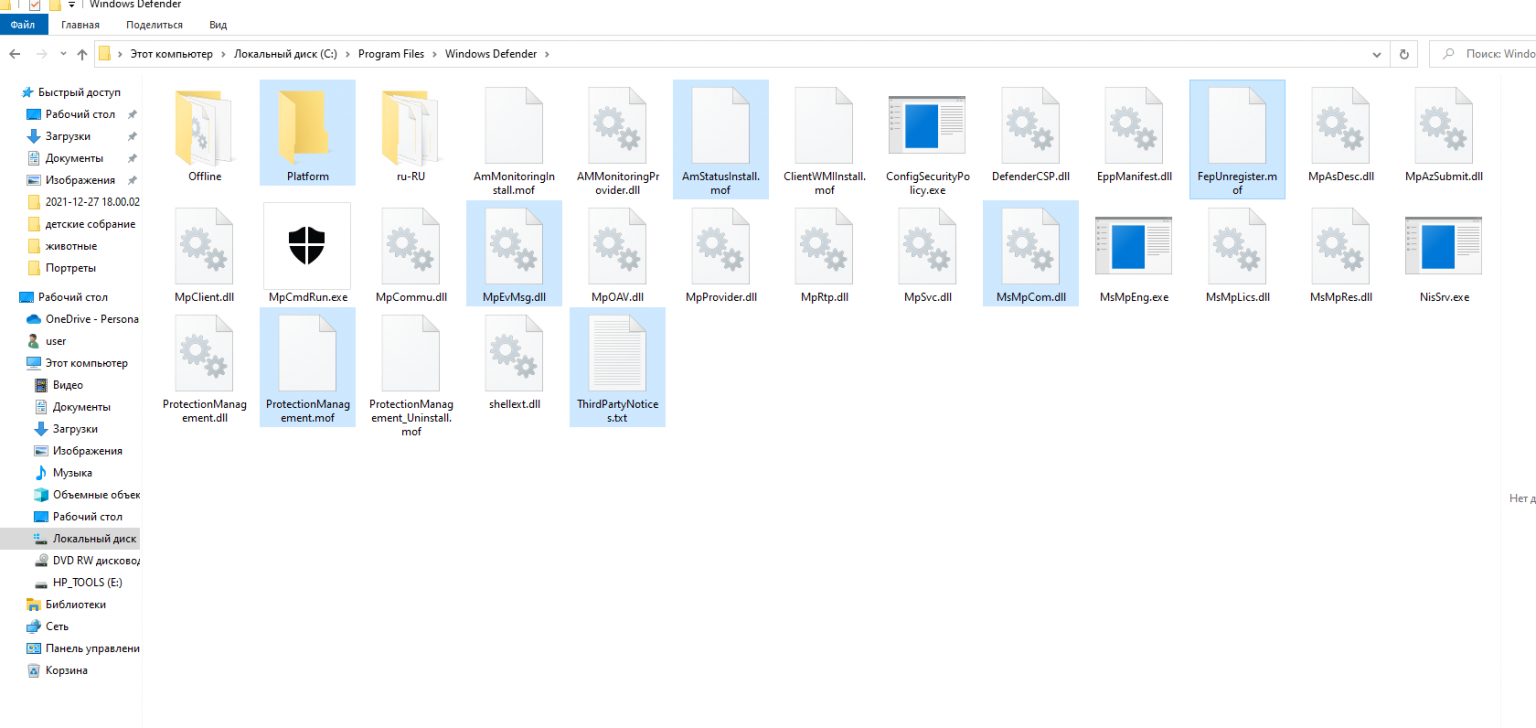1536x728 pixels.
Task: Select the MsMpRes.dll file
Action: tap(1341, 254)
